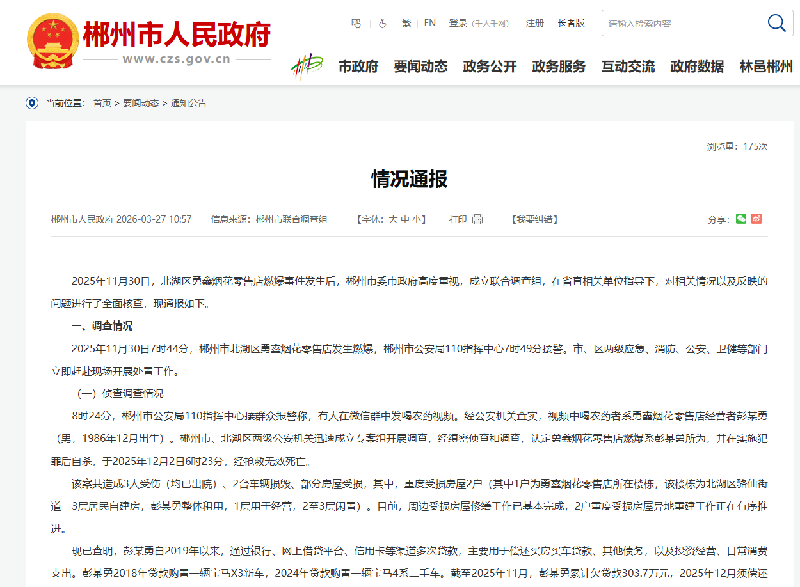
Task: Click the location pin icon in breadcrumb
Action: [31, 103]
